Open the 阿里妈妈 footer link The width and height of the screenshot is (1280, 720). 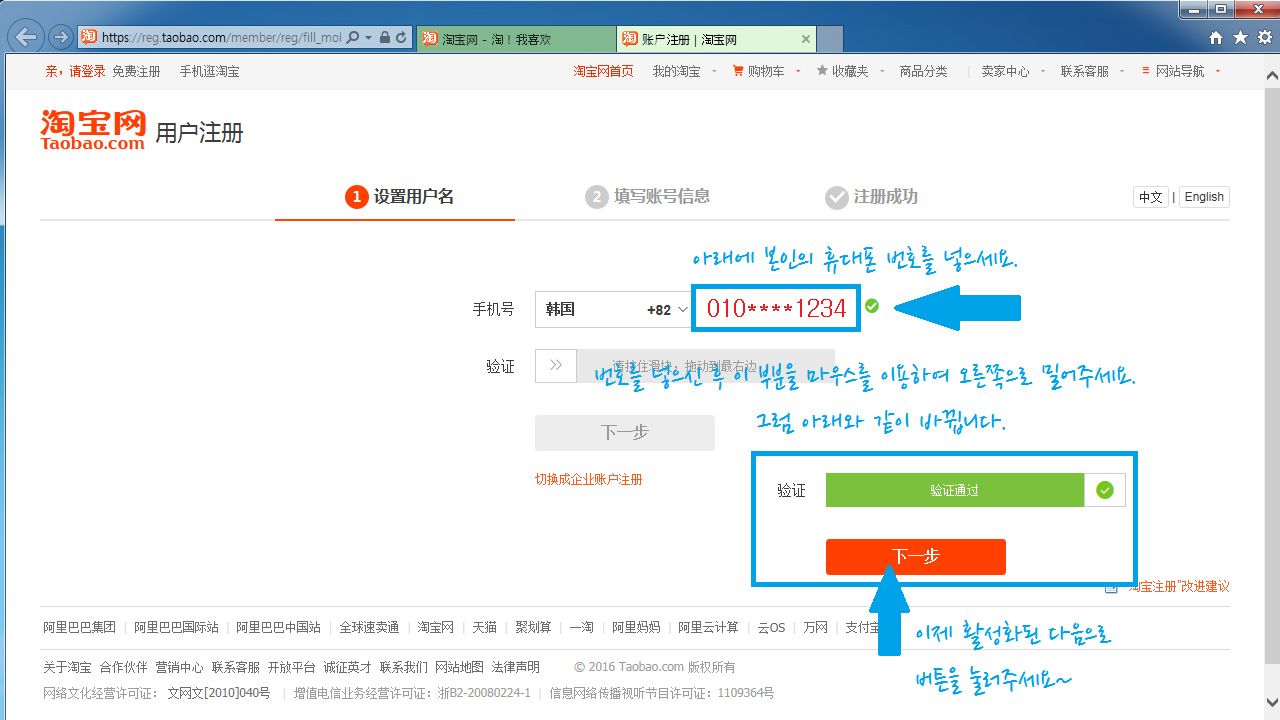coord(636,627)
